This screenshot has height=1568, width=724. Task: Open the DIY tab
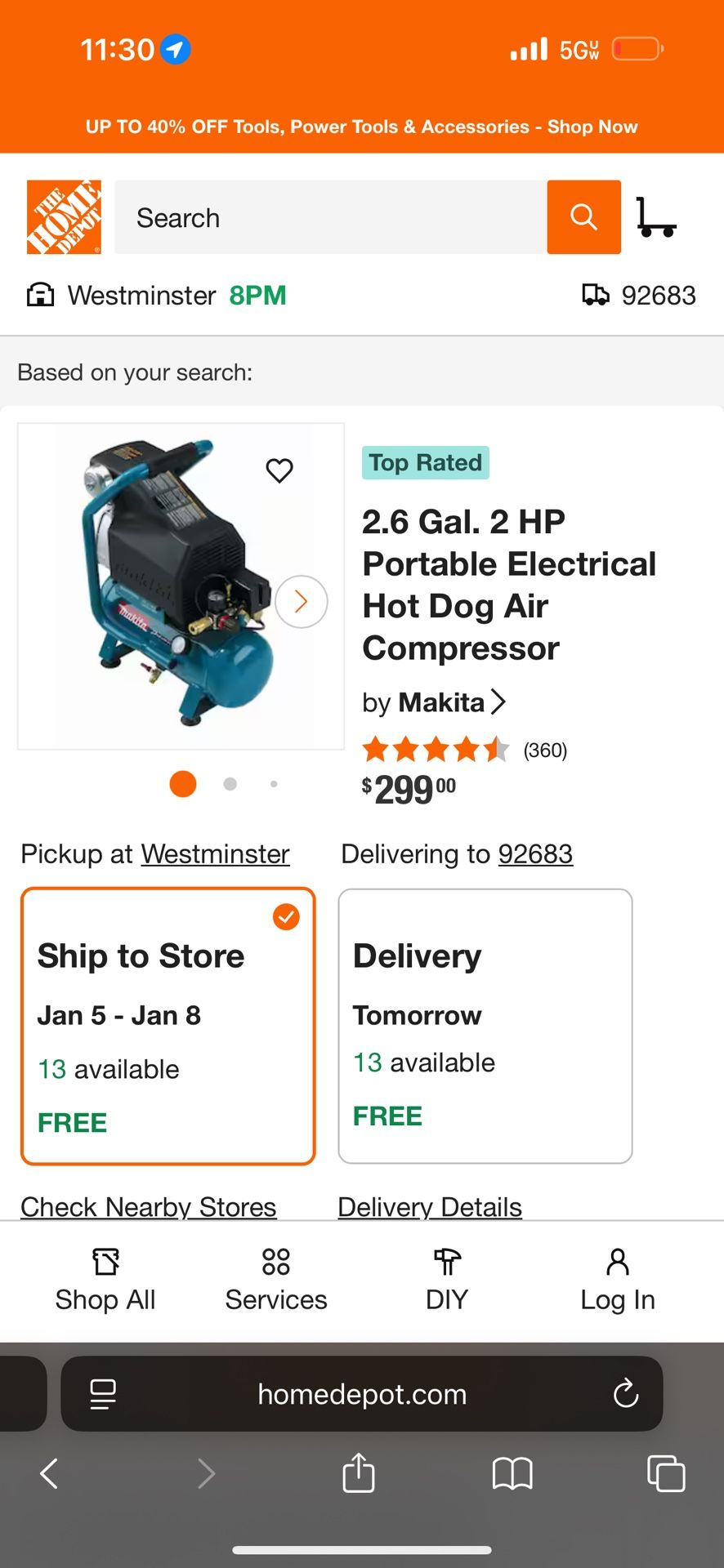447,1279
